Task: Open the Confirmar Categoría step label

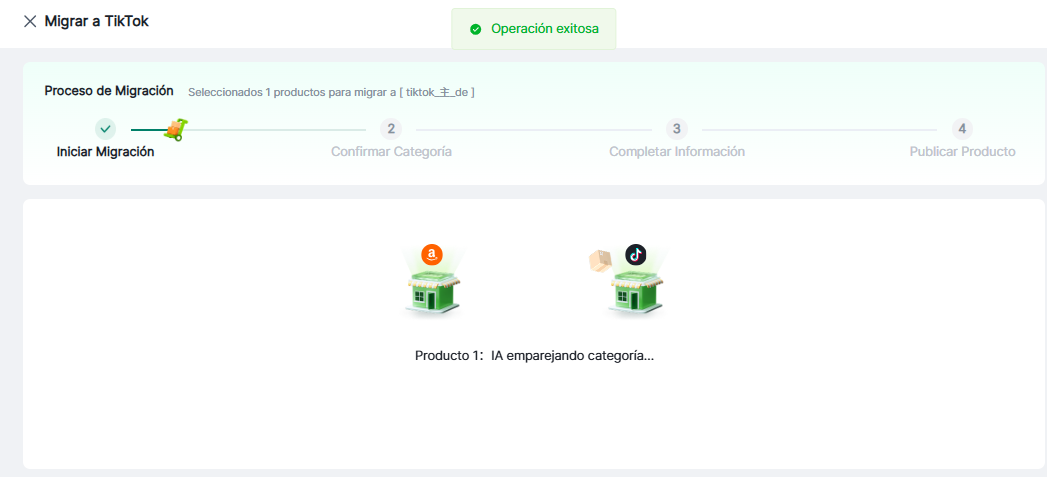Action: [x=391, y=152]
